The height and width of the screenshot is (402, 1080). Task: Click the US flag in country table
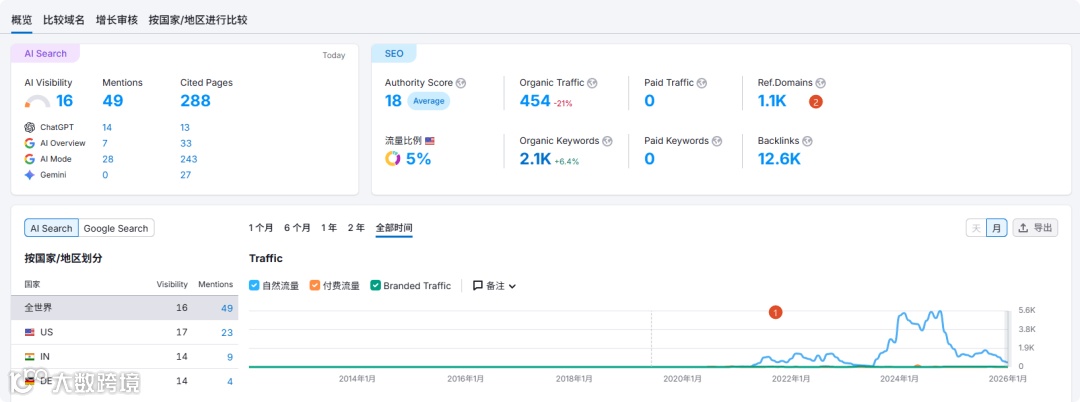coord(30,332)
